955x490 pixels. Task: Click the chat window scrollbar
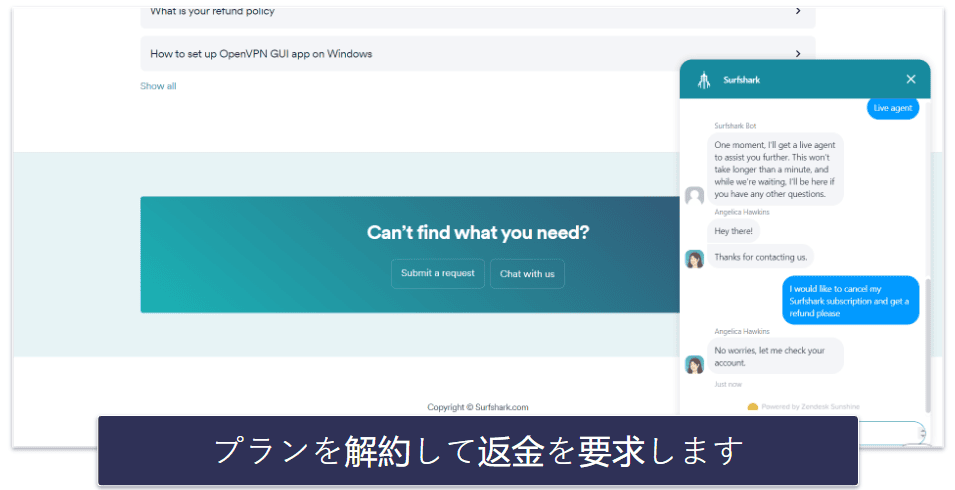[x=928, y=346]
